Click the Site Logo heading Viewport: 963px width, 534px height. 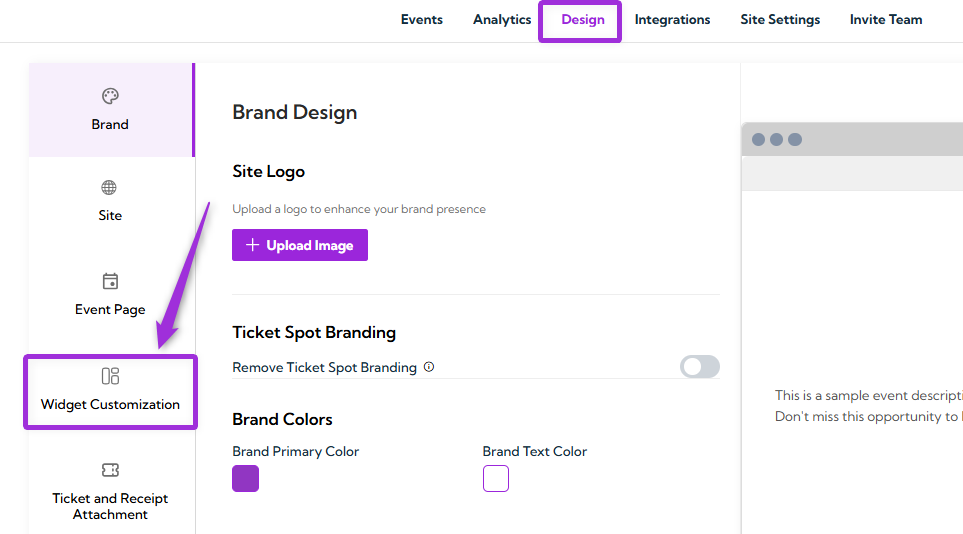(268, 171)
